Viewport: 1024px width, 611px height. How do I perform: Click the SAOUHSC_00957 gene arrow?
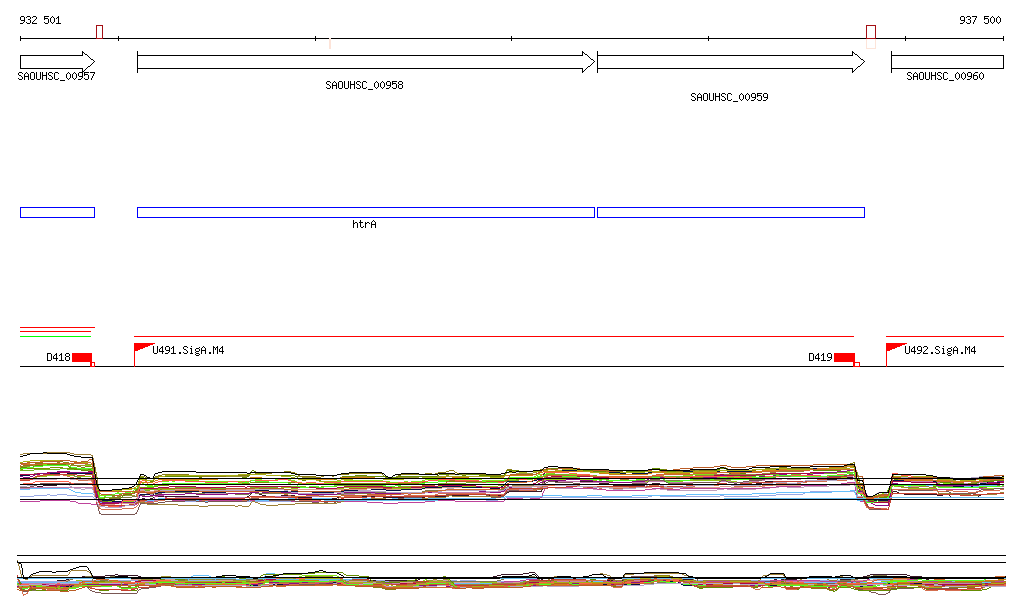(56, 62)
